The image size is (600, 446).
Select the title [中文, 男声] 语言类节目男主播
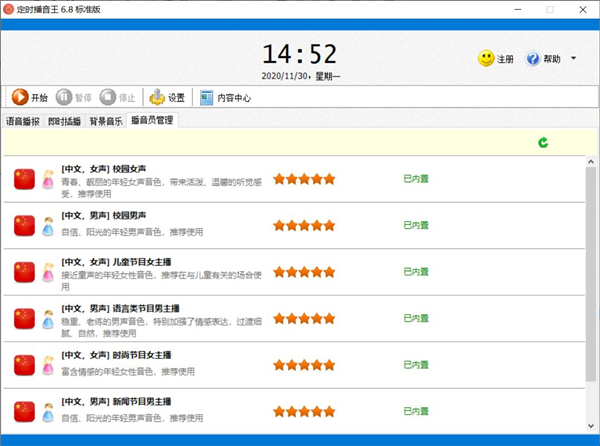click(x=121, y=308)
